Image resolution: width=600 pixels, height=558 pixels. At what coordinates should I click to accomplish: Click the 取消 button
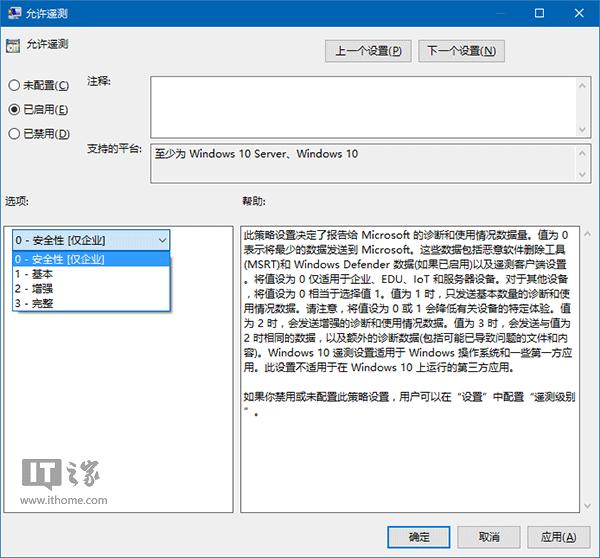489,537
